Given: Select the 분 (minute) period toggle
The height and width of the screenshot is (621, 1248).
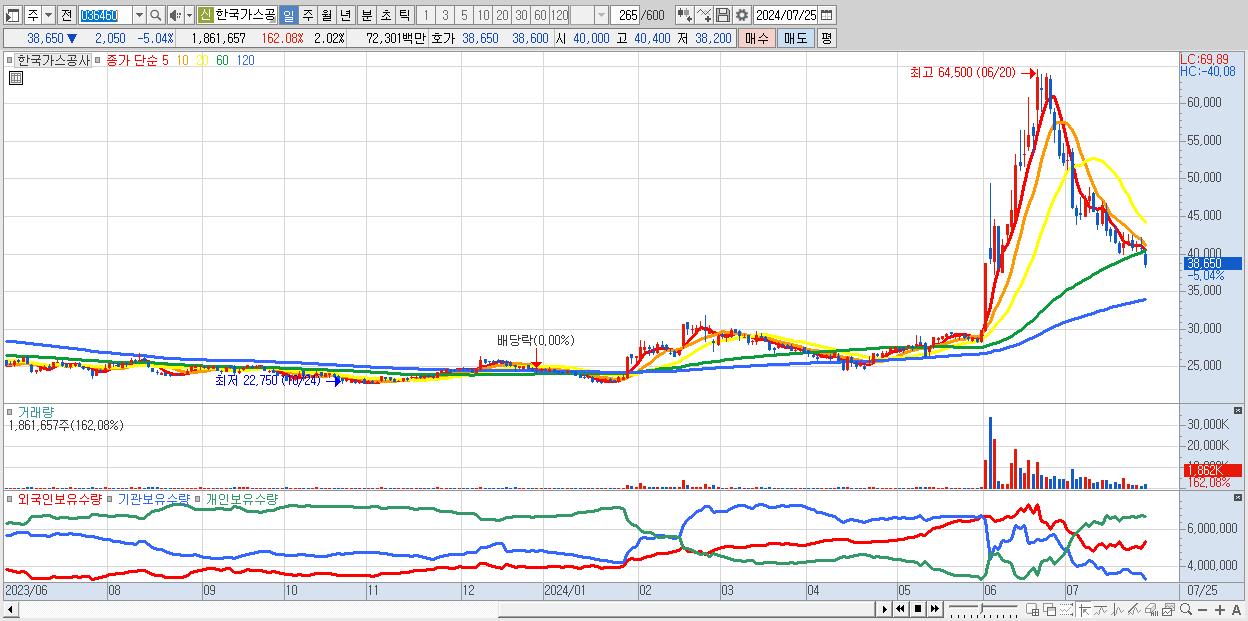Looking at the screenshot, I should tap(366, 15).
